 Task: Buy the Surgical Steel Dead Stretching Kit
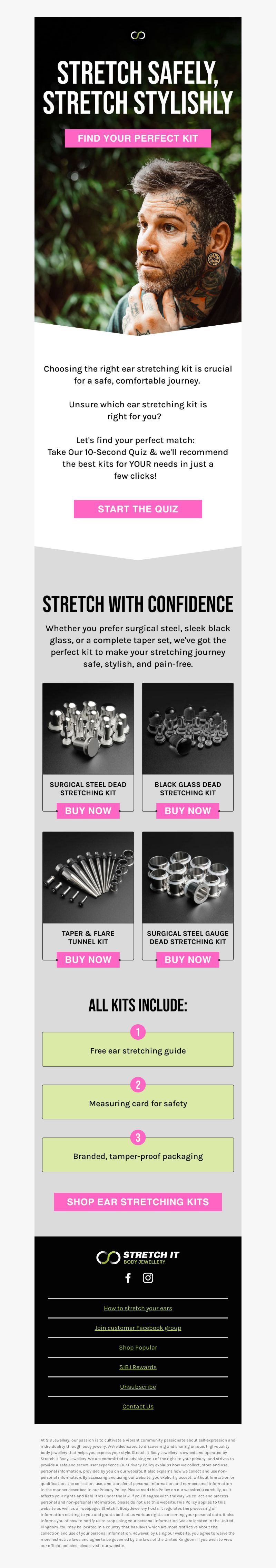88,811
